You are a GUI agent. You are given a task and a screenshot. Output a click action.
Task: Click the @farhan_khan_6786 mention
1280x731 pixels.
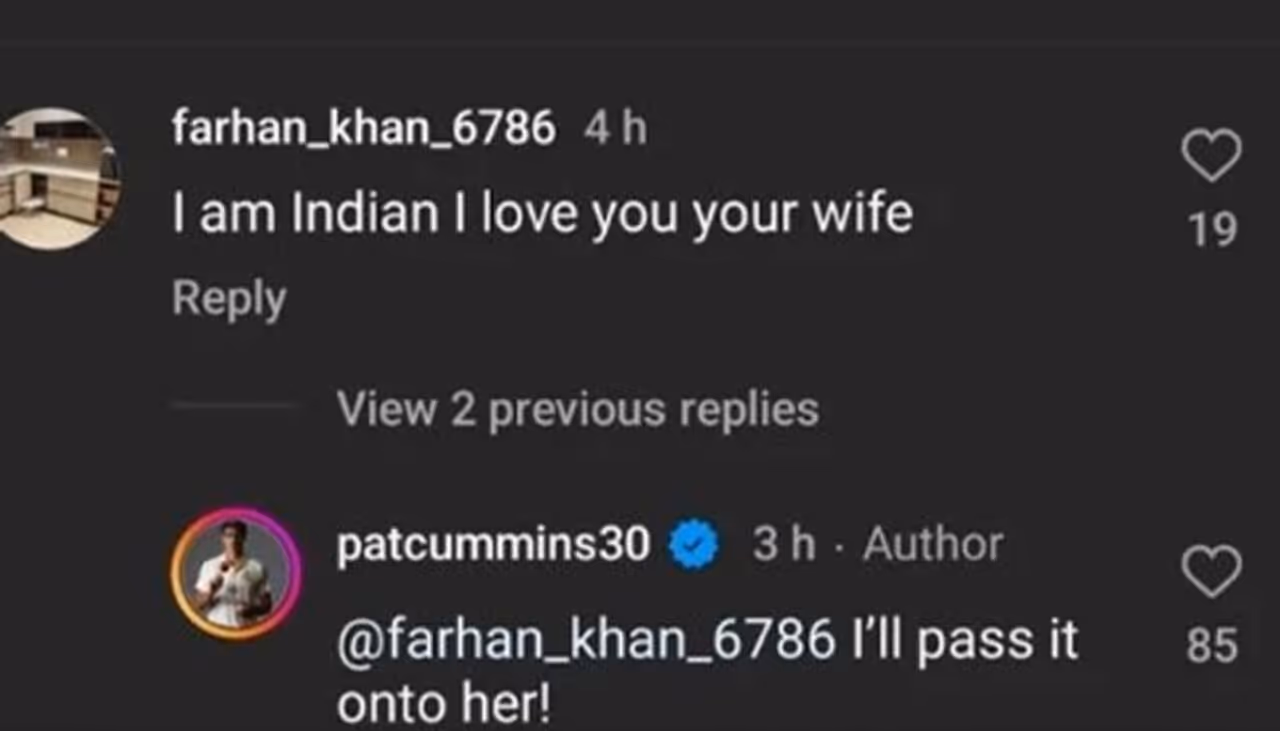(x=586, y=641)
